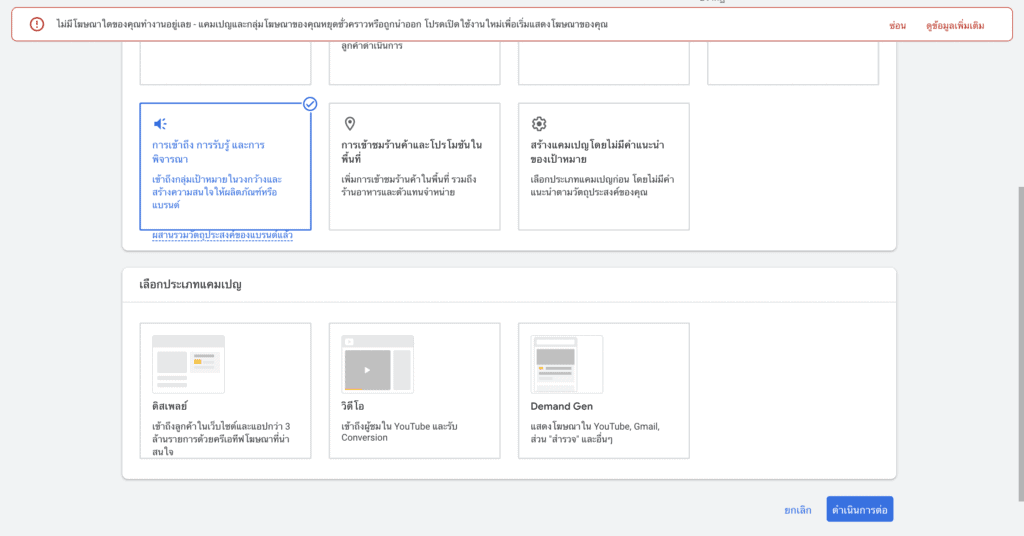Toggle the blue checkmark on selected objective
Viewport: 1024px width, 536px height.
(310, 104)
